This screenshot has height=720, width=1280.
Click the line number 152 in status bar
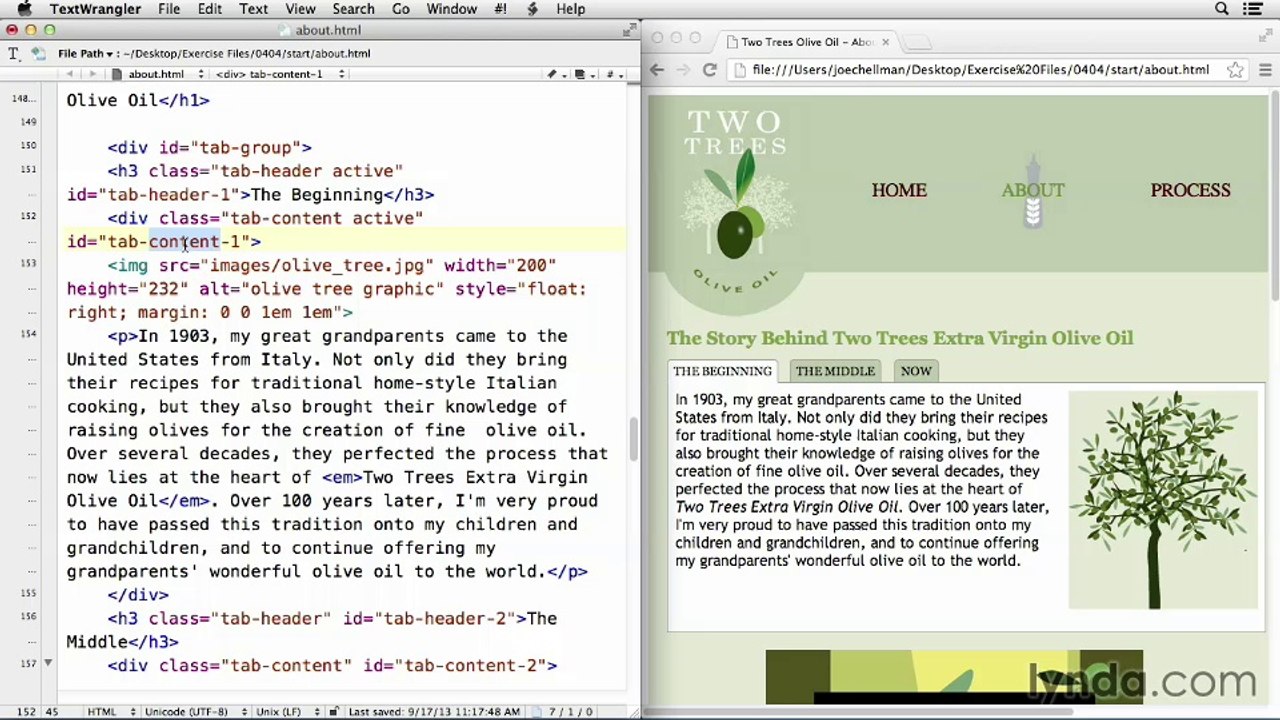[25, 711]
